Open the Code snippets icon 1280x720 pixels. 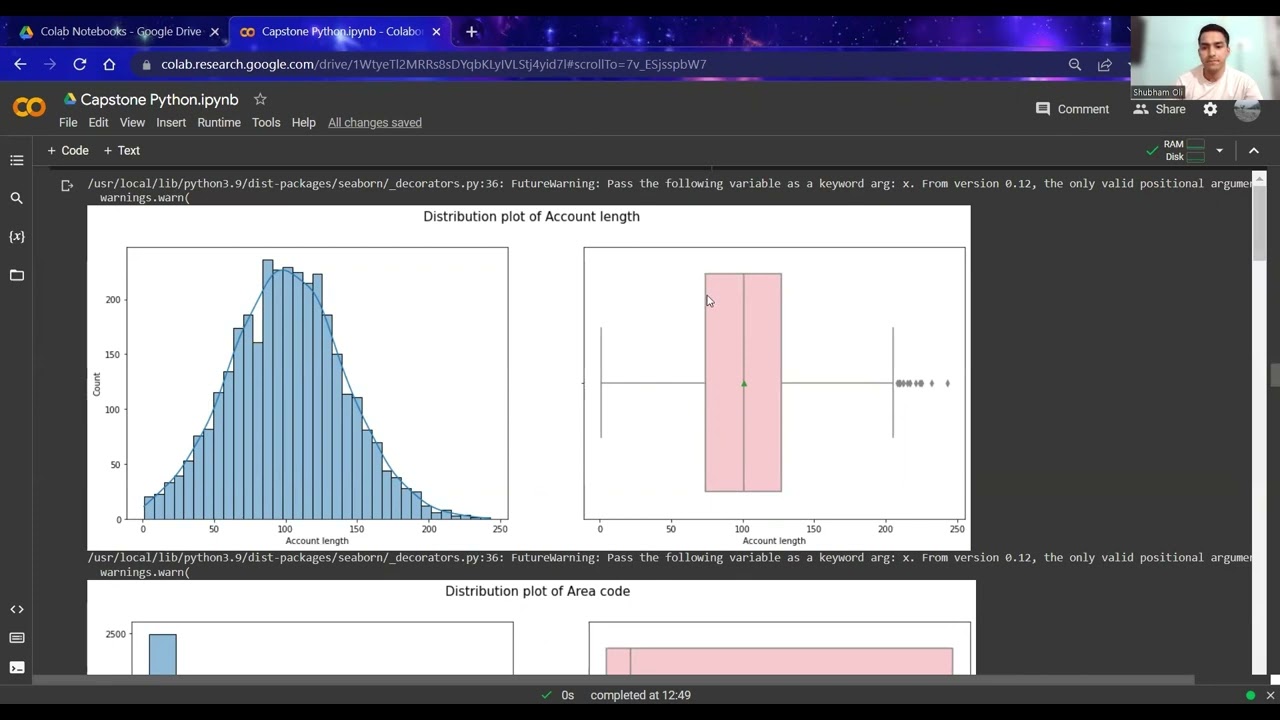tap(17, 609)
